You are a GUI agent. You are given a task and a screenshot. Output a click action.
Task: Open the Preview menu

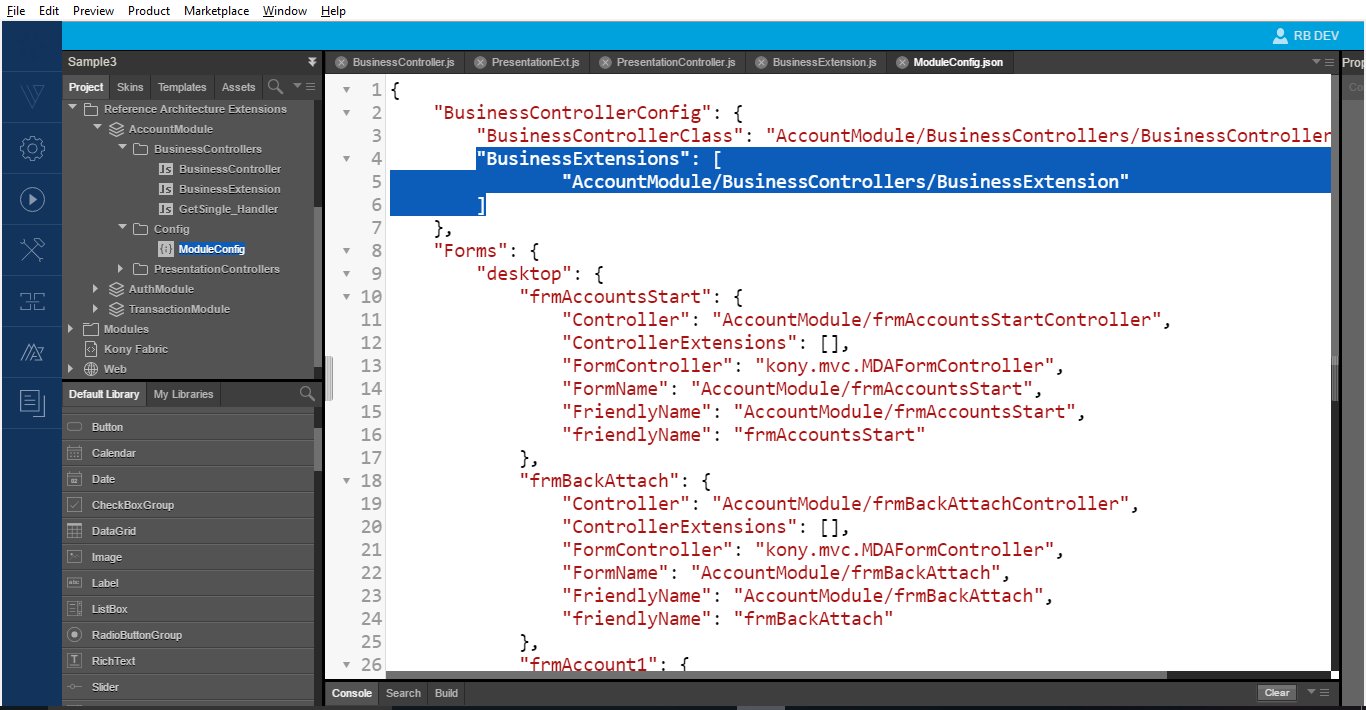tap(93, 11)
